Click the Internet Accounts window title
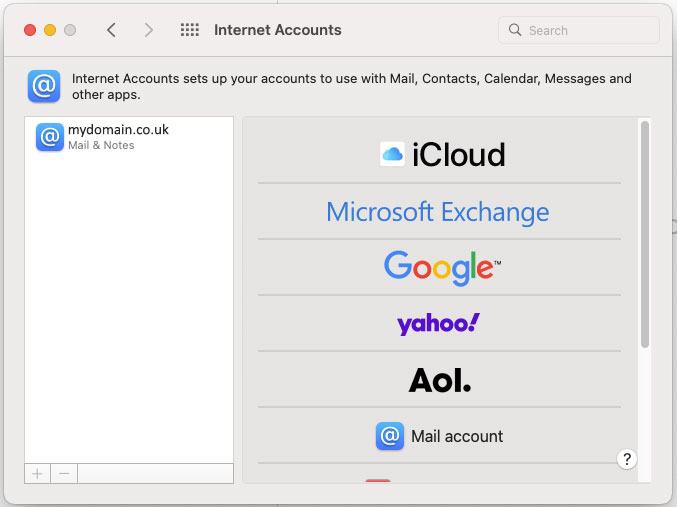Image resolution: width=677 pixels, height=507 pixels. pyautogui.click(x=278, y=30)
